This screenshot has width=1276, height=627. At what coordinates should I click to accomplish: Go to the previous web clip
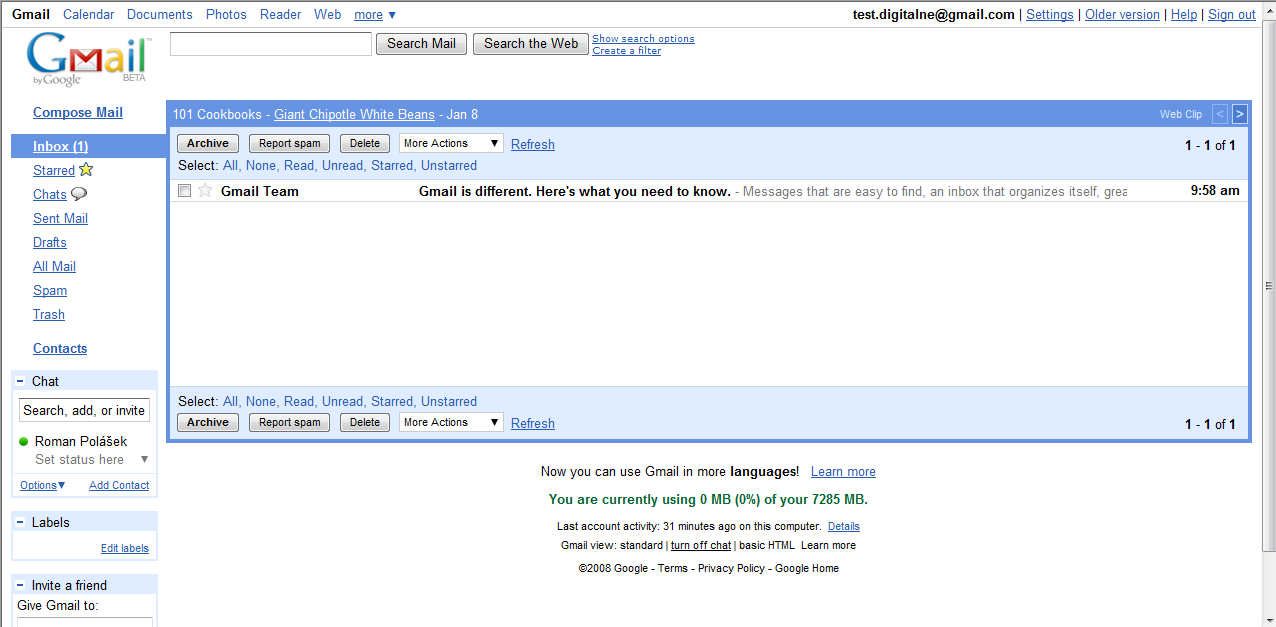[x=1220, y=114]
